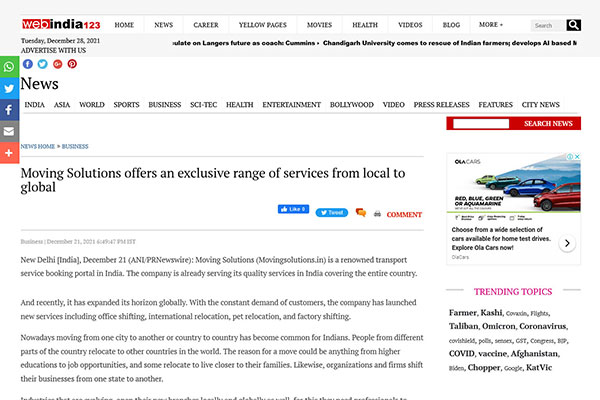Open the ad info icon on Ola Cars ad
The image size is (600, 400).
point(570,157)
